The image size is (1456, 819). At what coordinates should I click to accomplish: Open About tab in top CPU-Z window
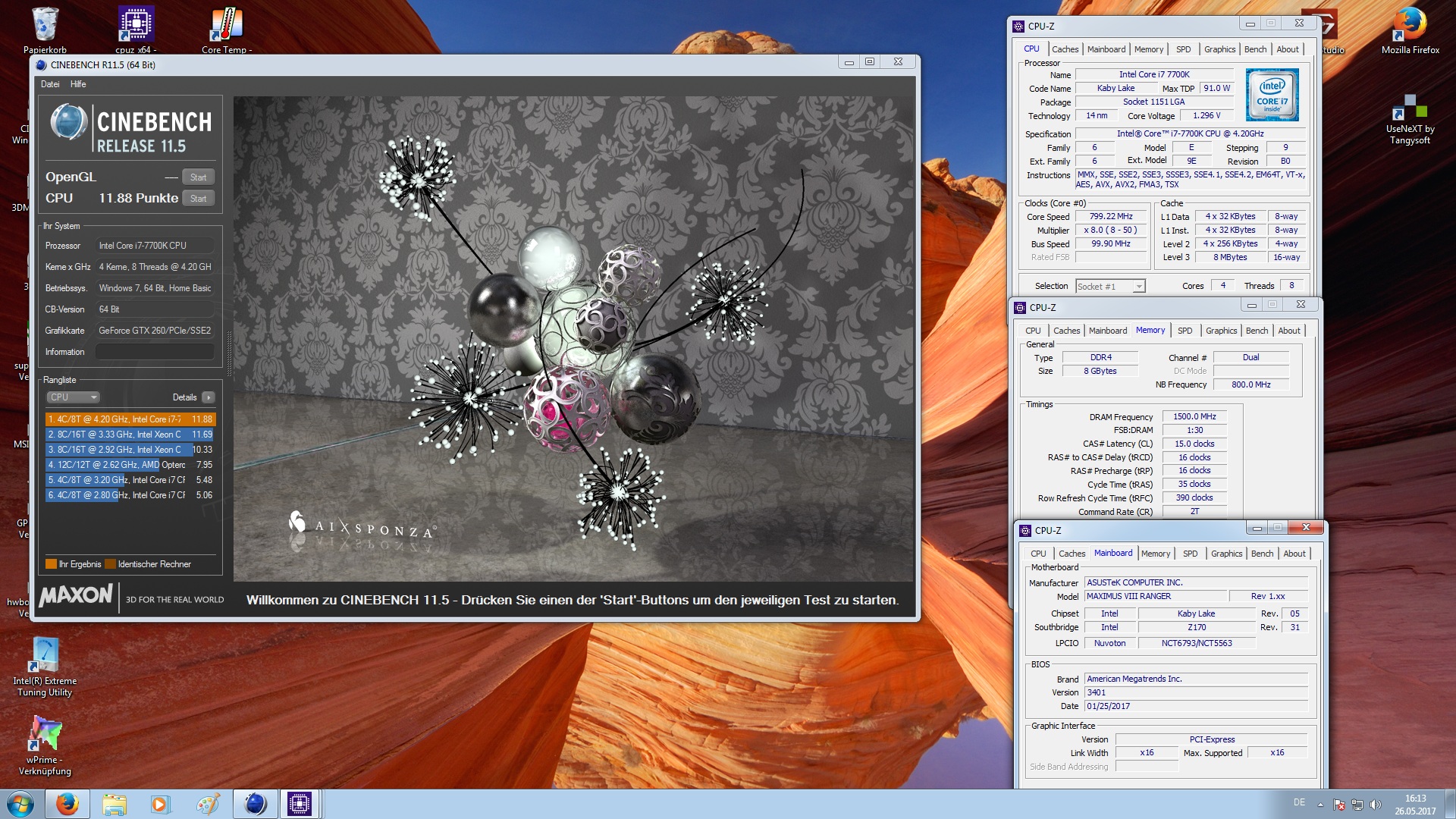(x=1287, y=49)
